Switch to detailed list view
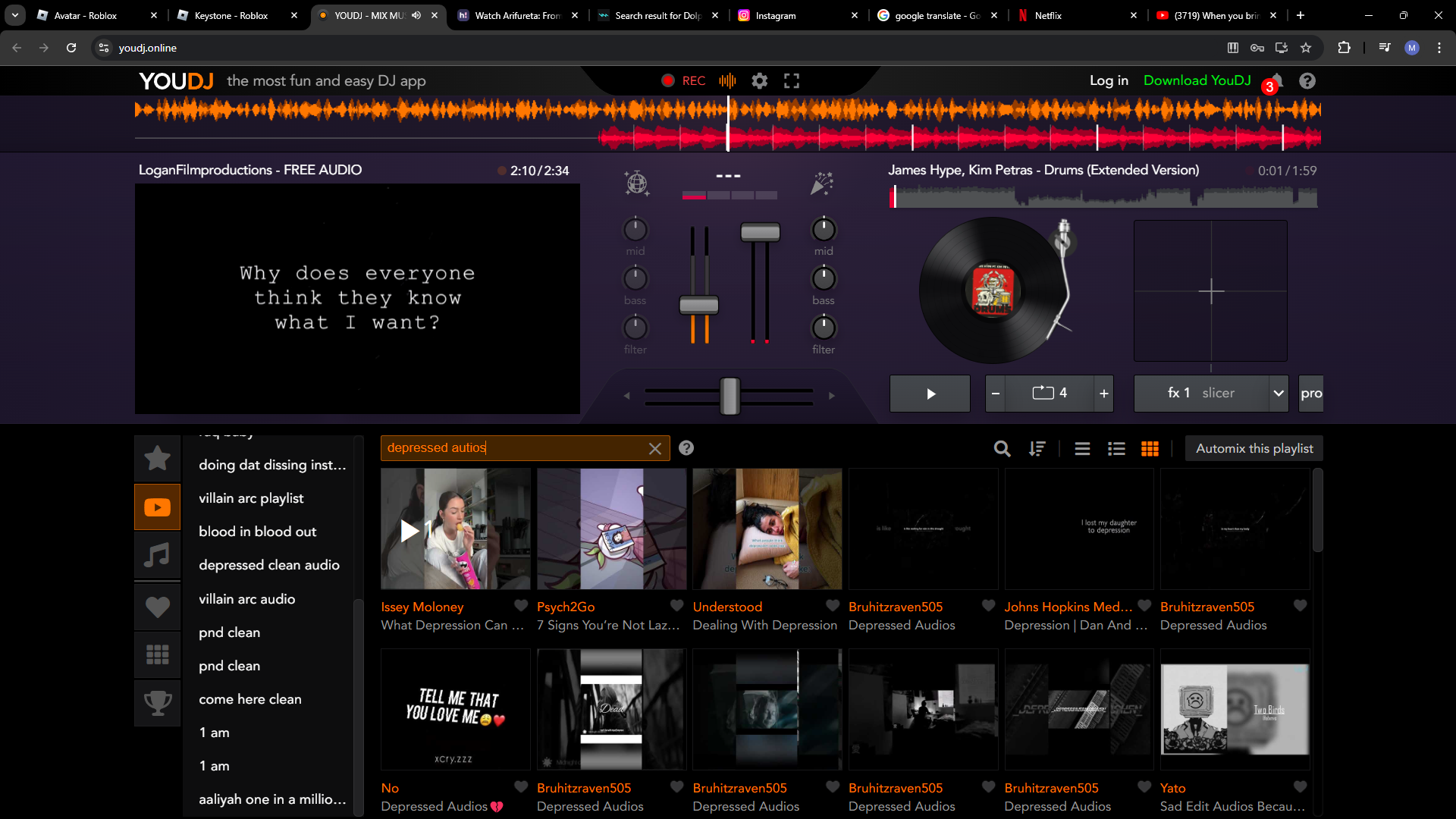 tap(1116, 449)
